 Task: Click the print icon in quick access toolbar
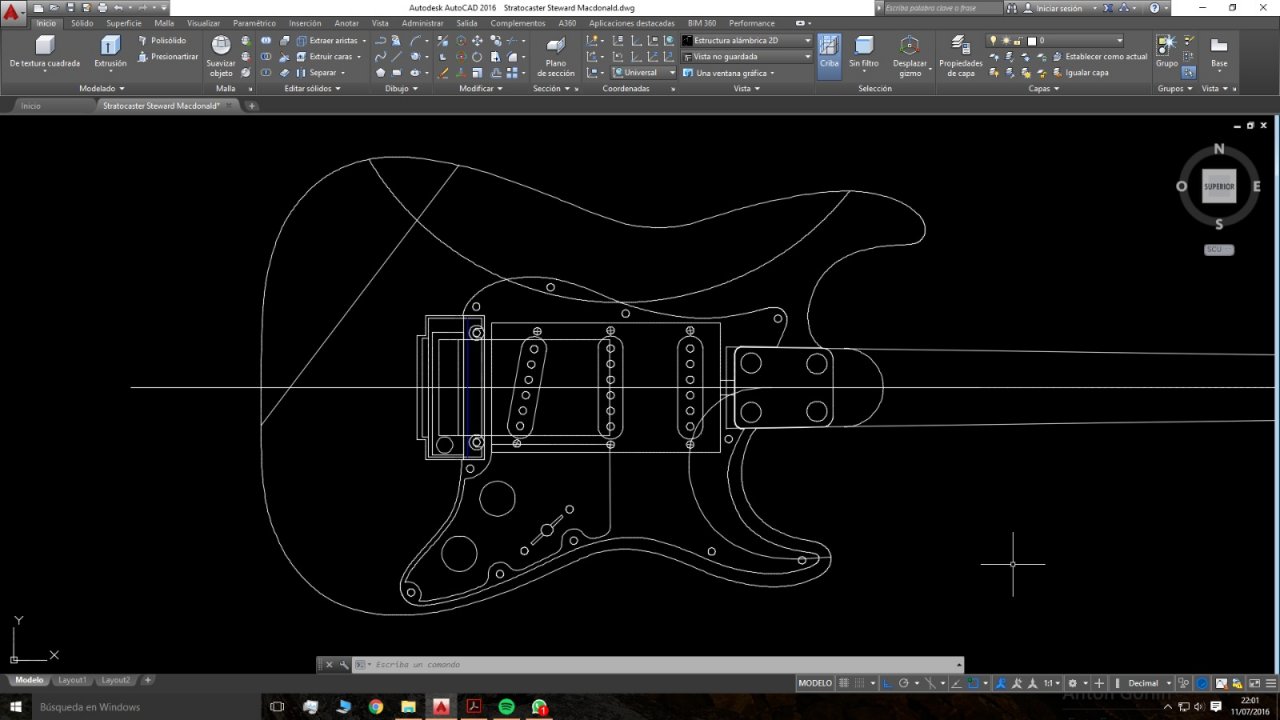(x=102, y=7)
